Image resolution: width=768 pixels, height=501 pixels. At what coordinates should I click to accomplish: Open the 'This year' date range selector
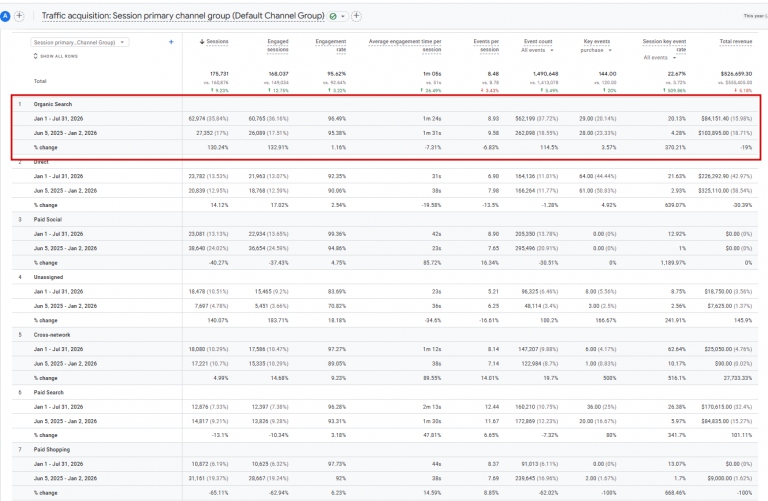tap(755, 16)
